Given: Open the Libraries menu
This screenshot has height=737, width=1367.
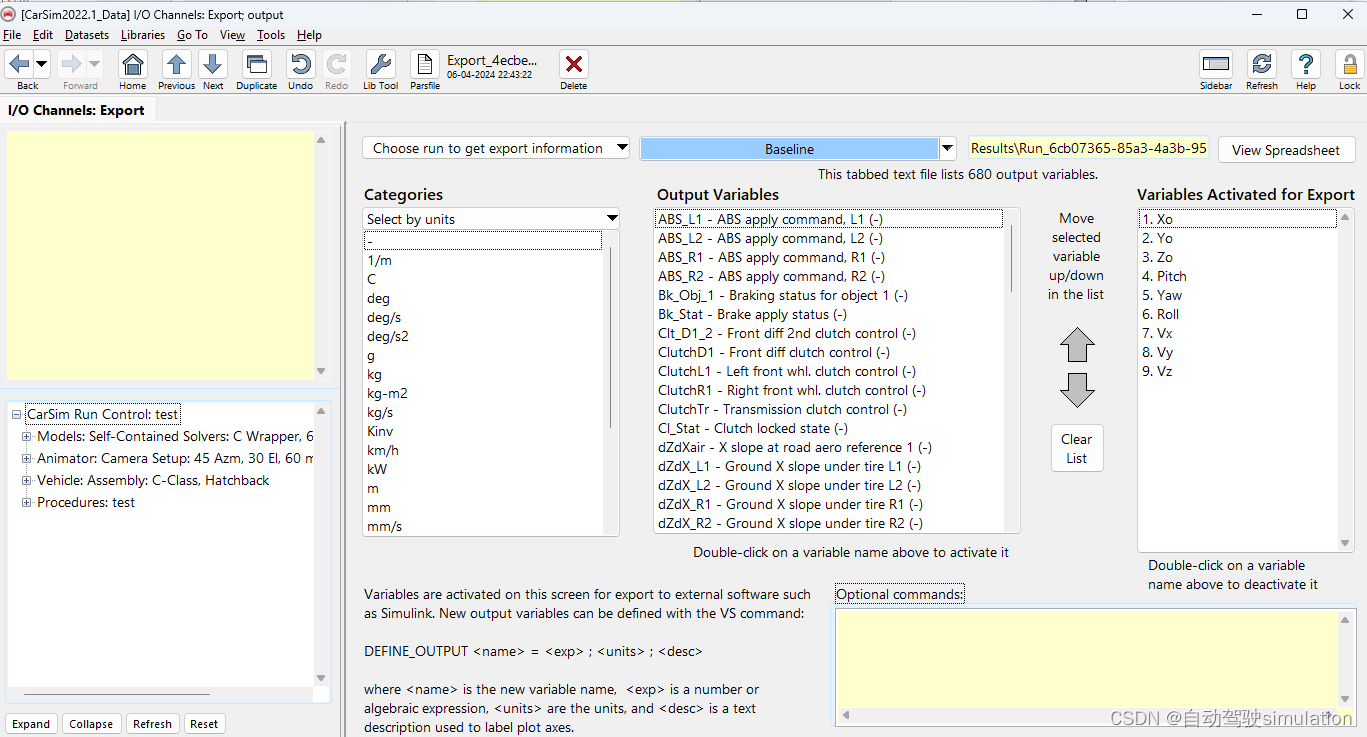Looking at the screenshot, I should pos(143,35).
